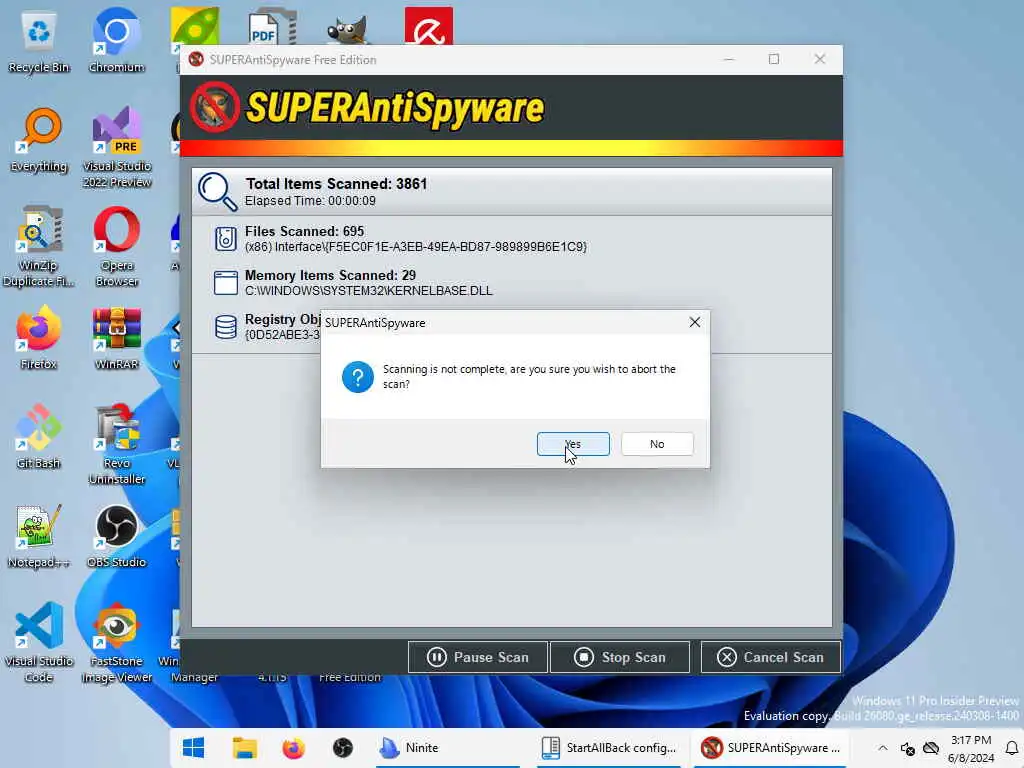Image resolution: width=1024 pixels, height=768 pixels.
Task: Click the Pause Scan button
Action: tap(477, 657)
